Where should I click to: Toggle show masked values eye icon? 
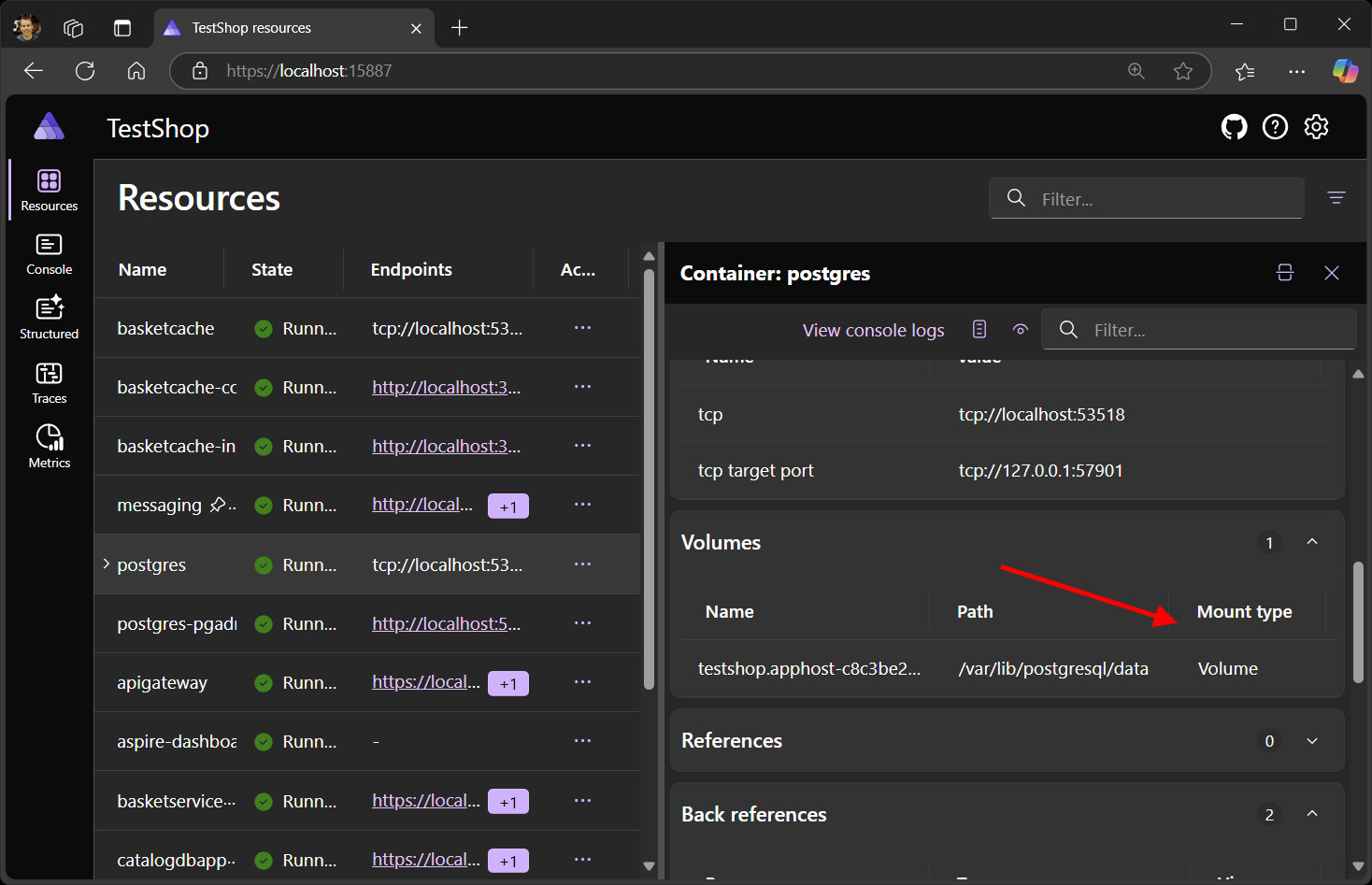click(1021, 329)
